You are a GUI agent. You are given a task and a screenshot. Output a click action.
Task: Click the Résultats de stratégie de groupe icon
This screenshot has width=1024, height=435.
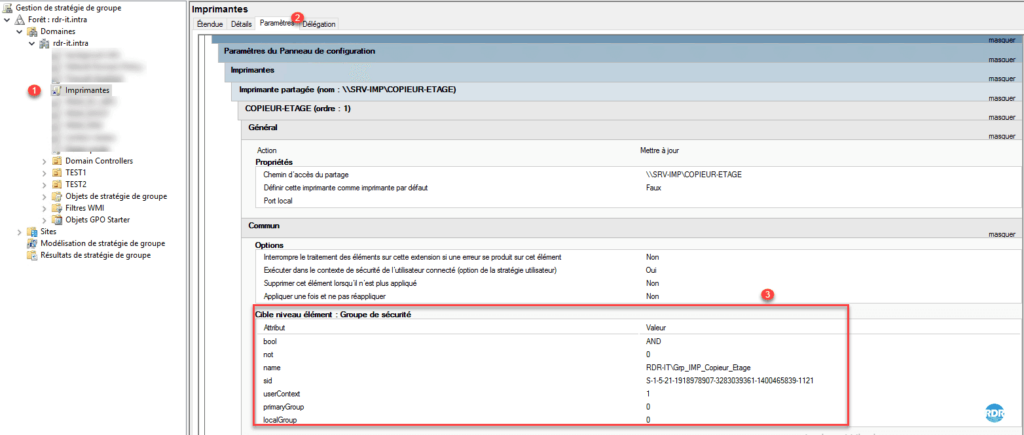coord(32,255)
